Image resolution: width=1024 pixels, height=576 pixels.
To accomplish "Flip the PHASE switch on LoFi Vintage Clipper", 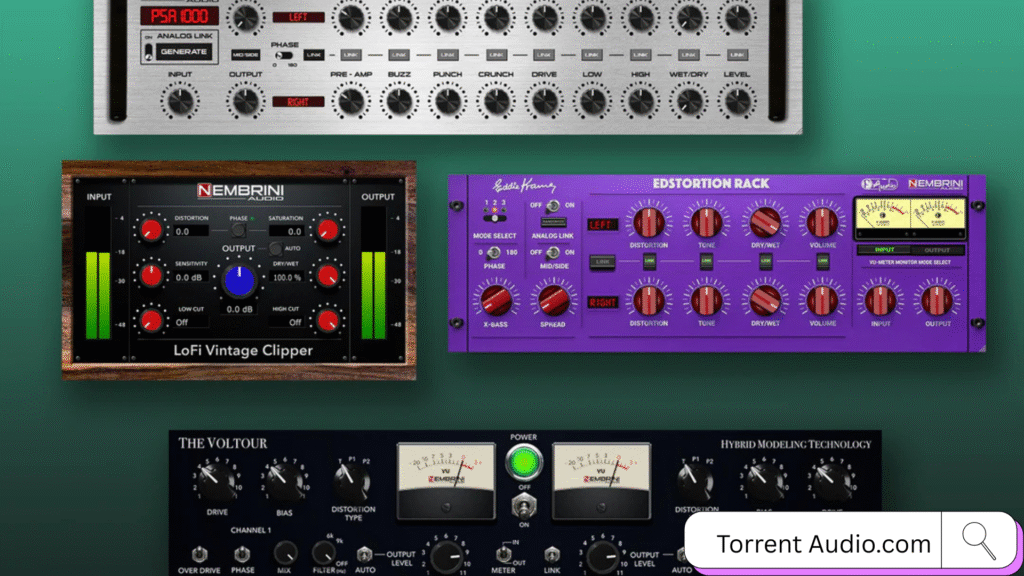I will coord(238,228).
